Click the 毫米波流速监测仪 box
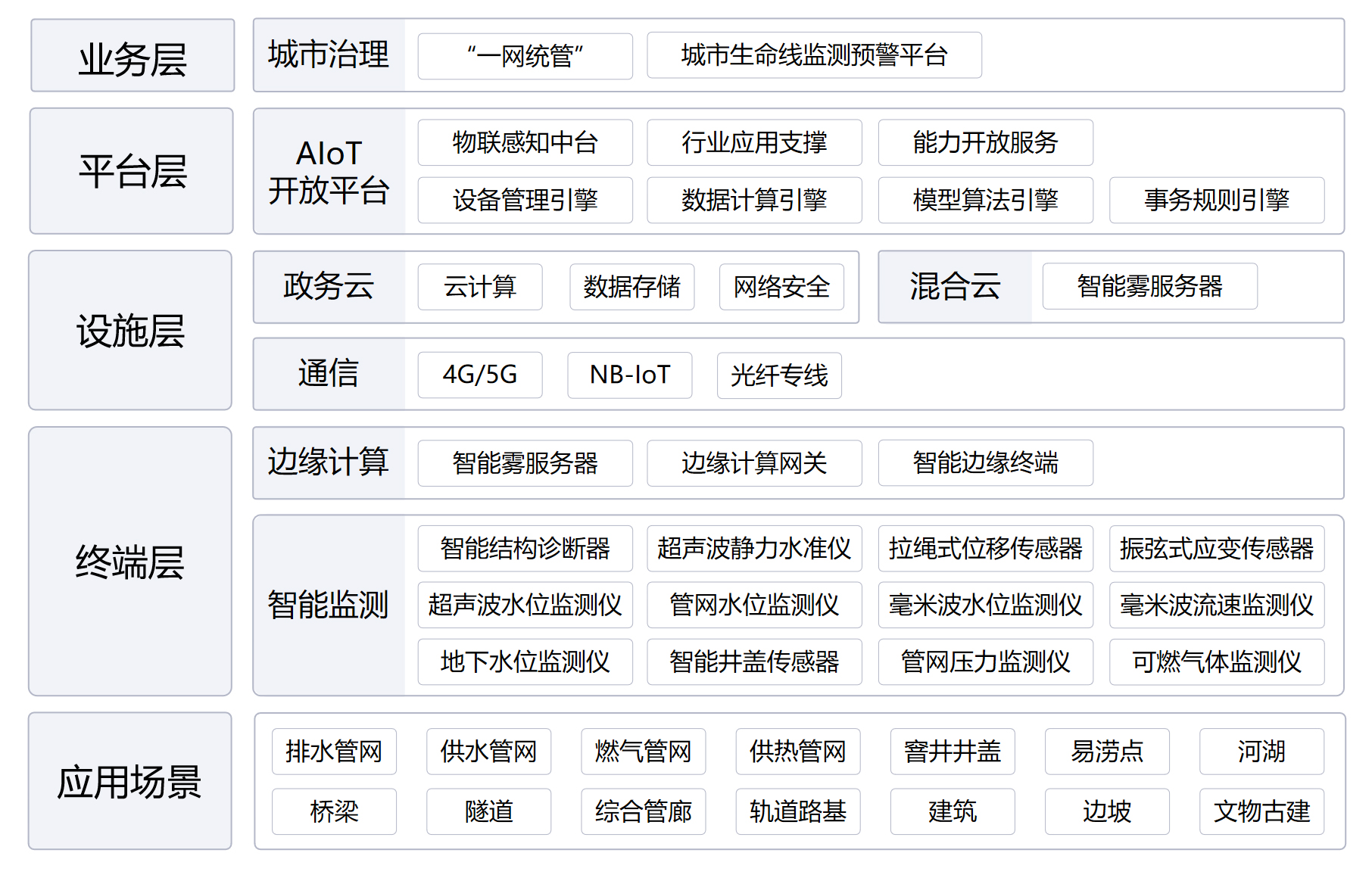 coord(1216,605)
